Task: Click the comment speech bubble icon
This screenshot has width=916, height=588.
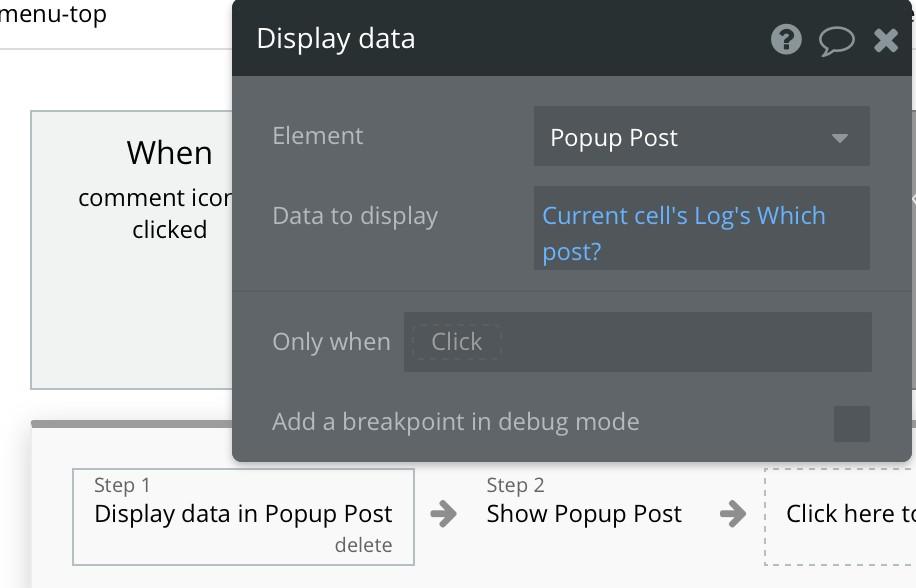Action: (x=837, y=41)
